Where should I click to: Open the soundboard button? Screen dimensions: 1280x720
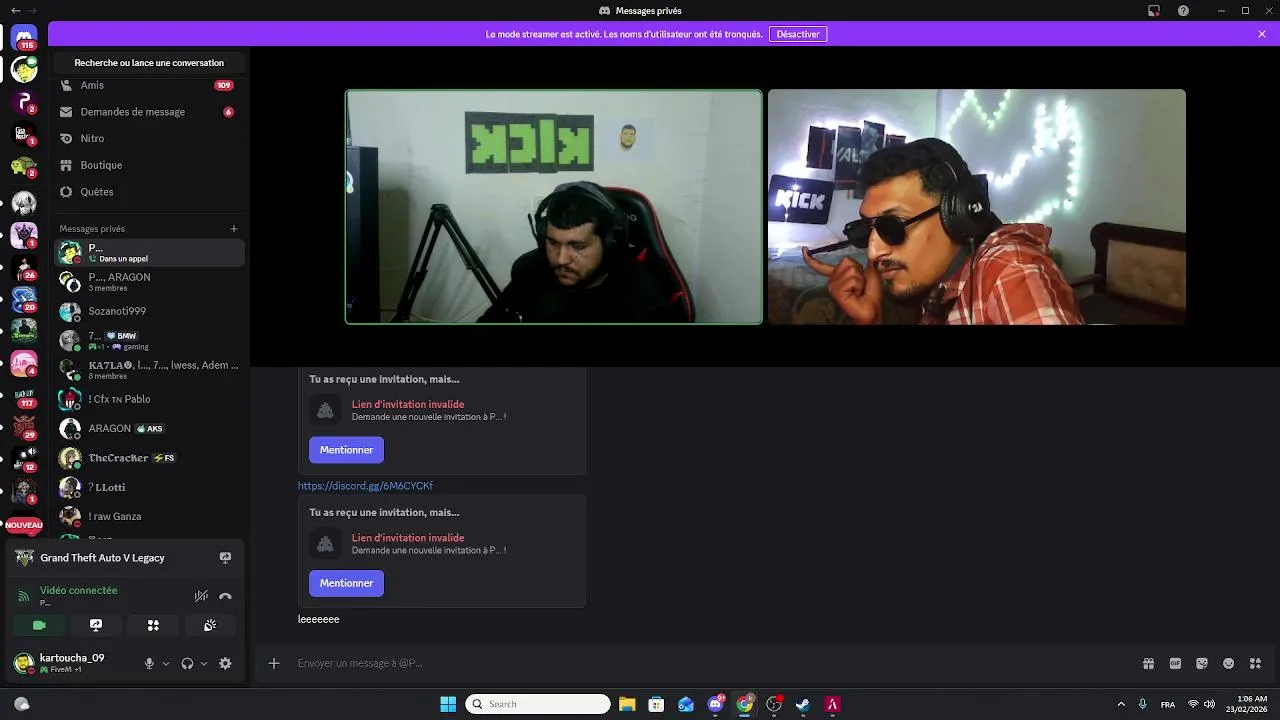pyautogui.click(x=210, y=625)
